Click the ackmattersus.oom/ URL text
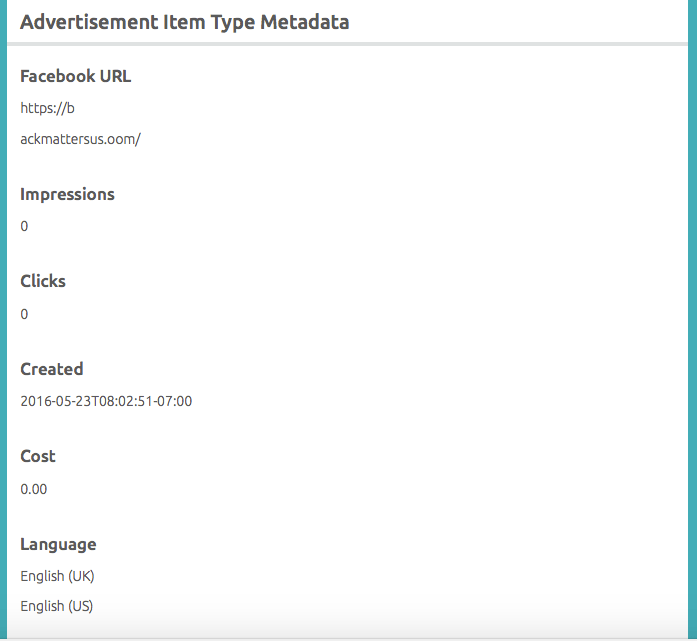This screenshot has width=697, height=641. click(x=81, y=139)
